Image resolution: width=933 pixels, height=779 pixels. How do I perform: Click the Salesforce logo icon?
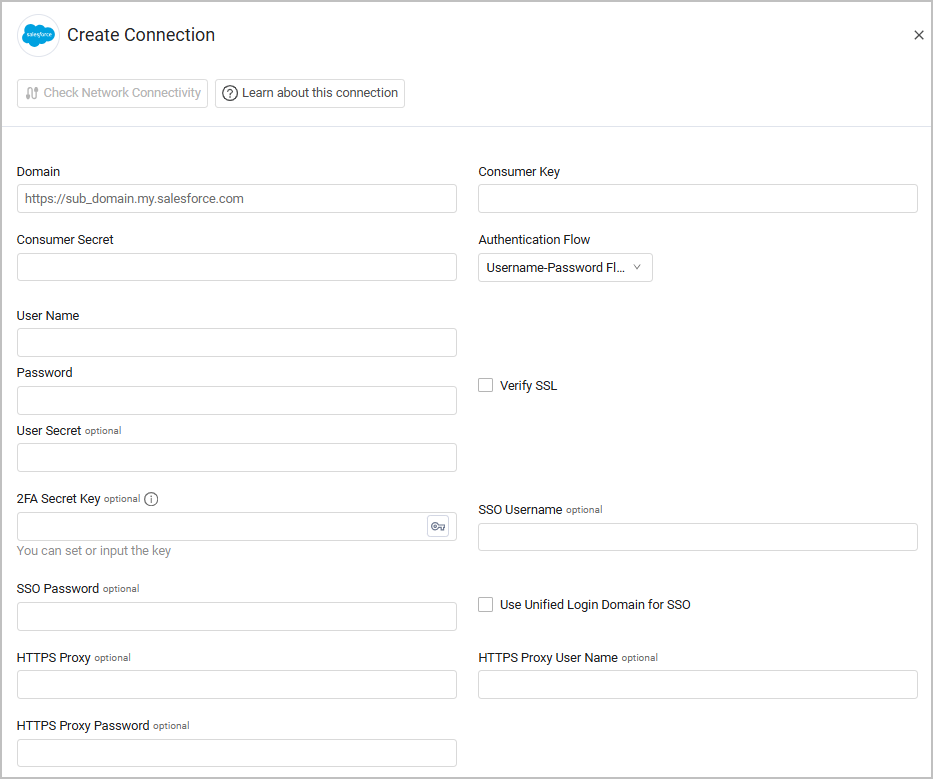pos(39,36)
